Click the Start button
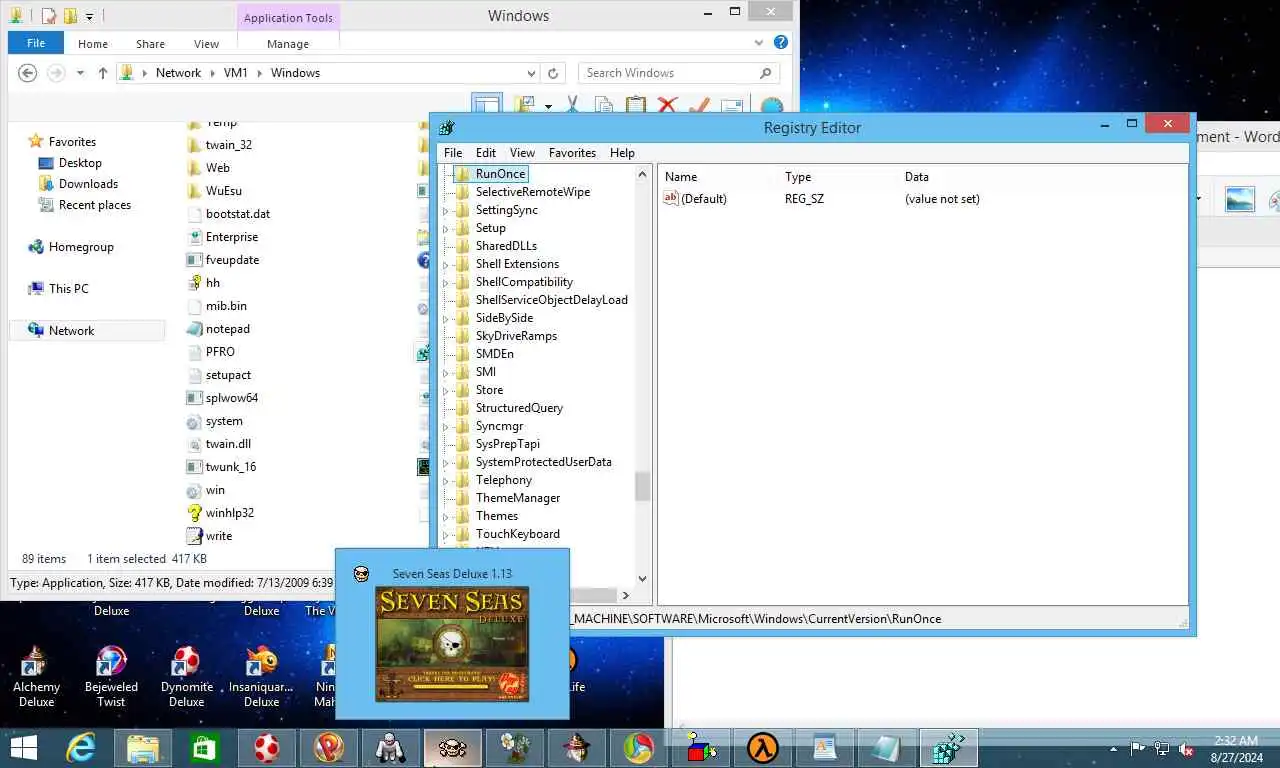The width and height of the screenshot is (1280, 768). [x=23, y=748]
